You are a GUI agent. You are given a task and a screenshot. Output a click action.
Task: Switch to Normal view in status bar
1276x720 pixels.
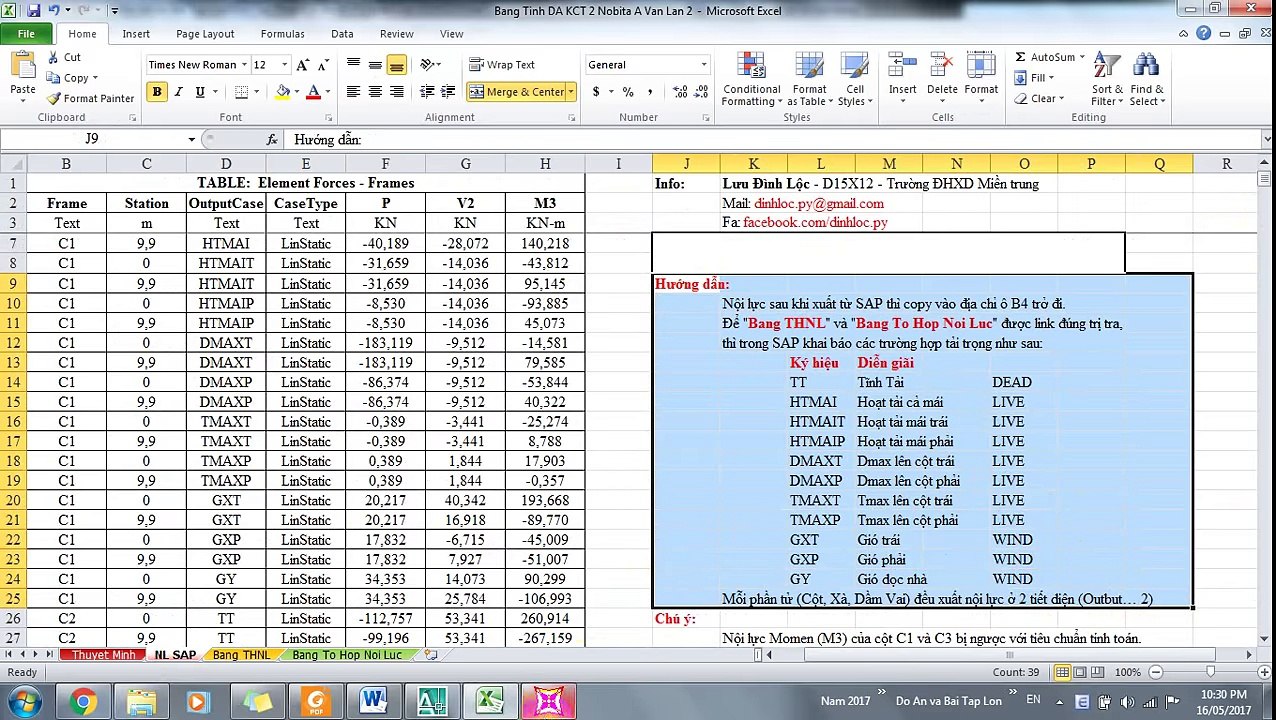(x=1063, y=673)
